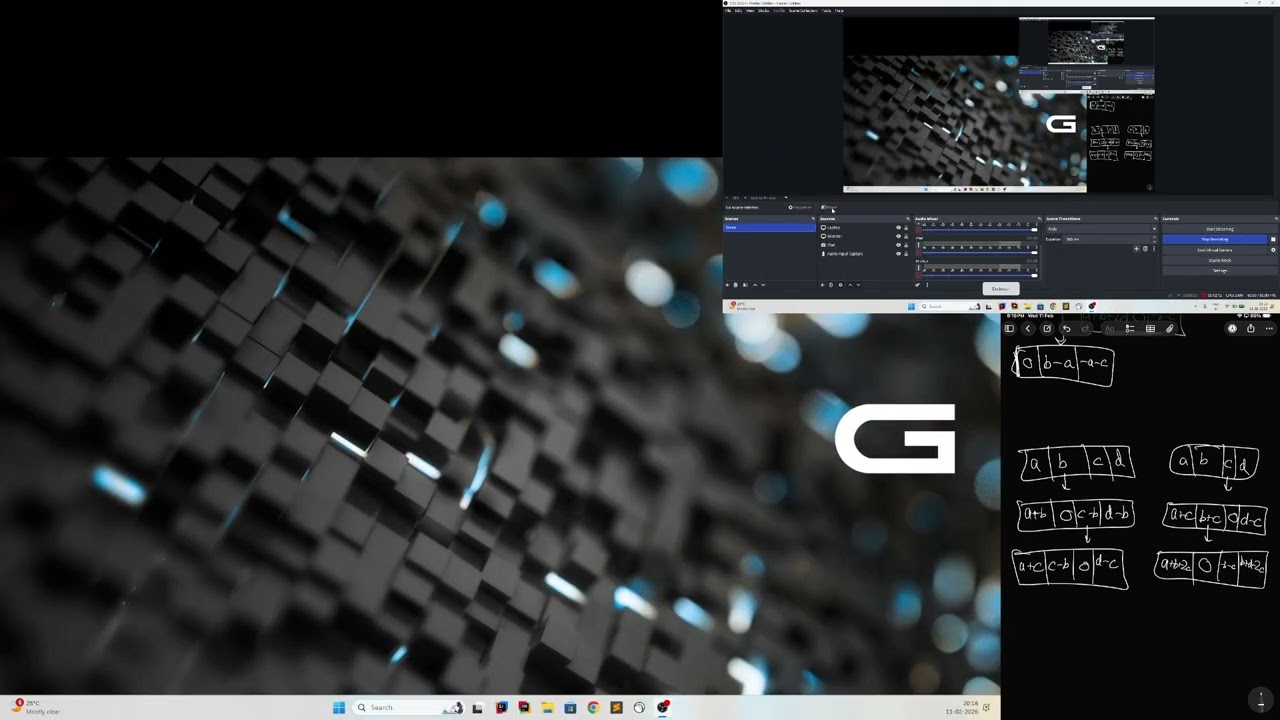The width and height of the screenshot is (1280, 720).
Task: Adjust the iPad channel volume slider
Action: tap(980, 252)
